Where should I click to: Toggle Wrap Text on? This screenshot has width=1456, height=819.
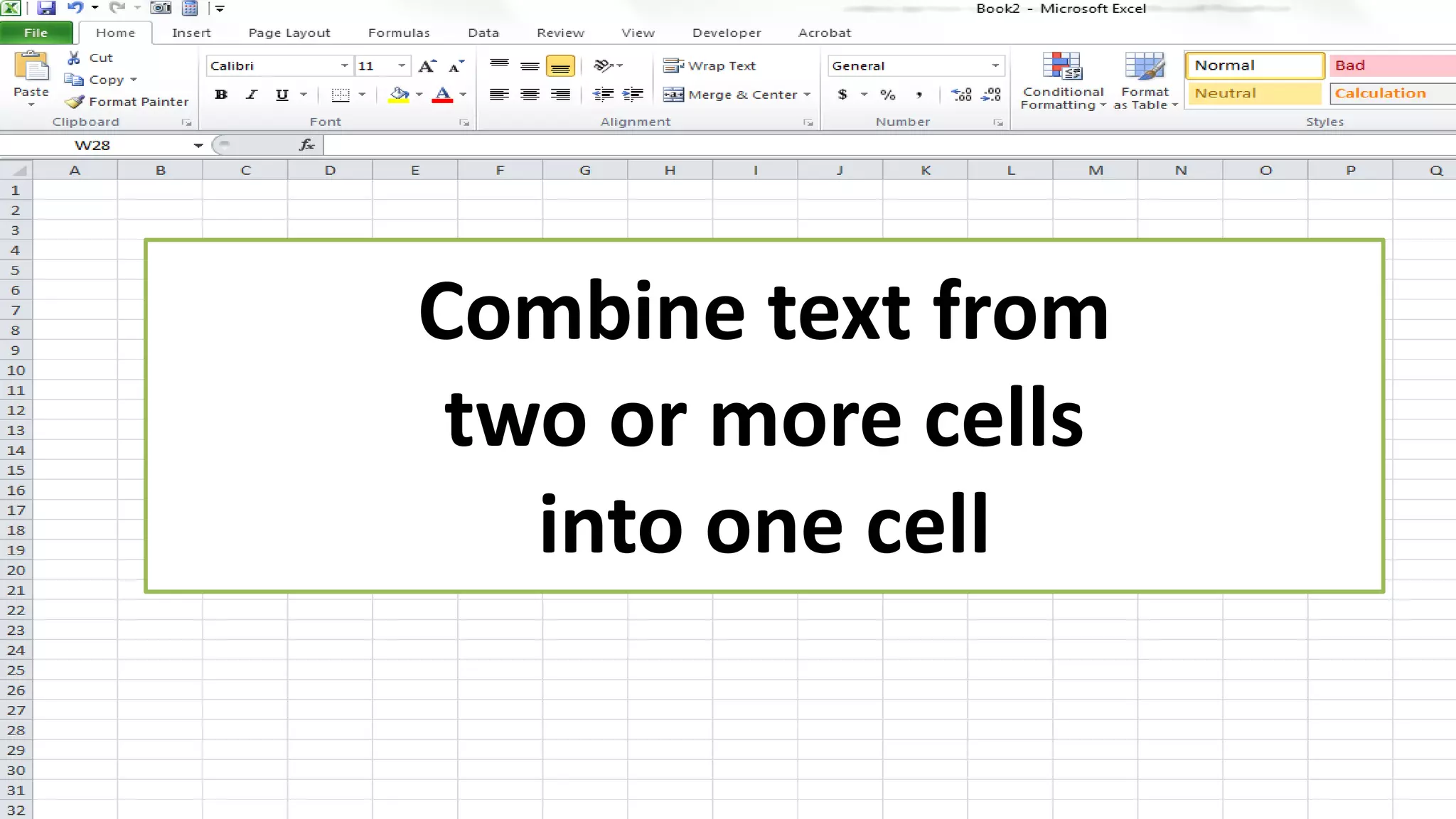coord(710,65)
